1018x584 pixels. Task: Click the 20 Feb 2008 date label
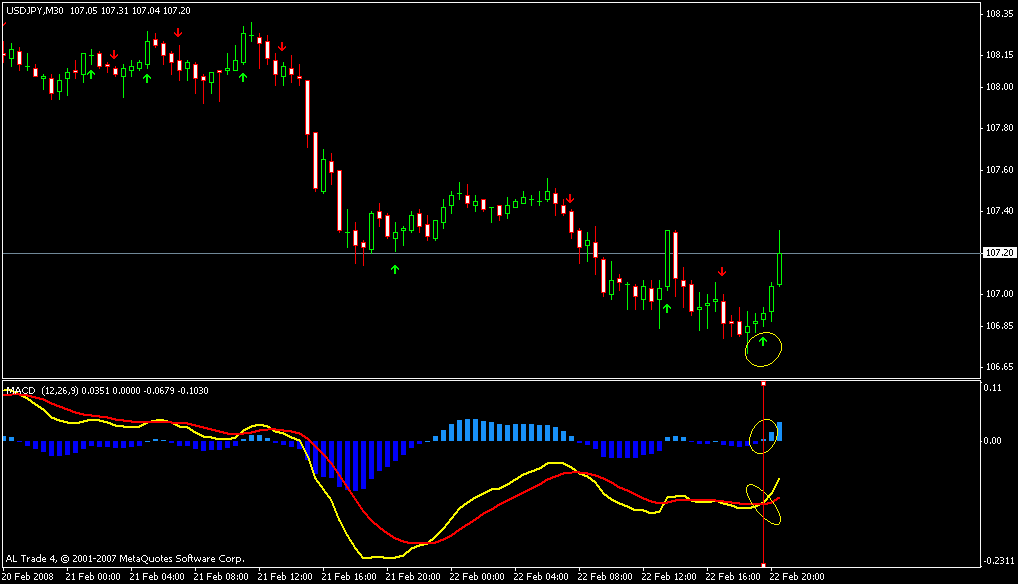[x=28, y=576]
